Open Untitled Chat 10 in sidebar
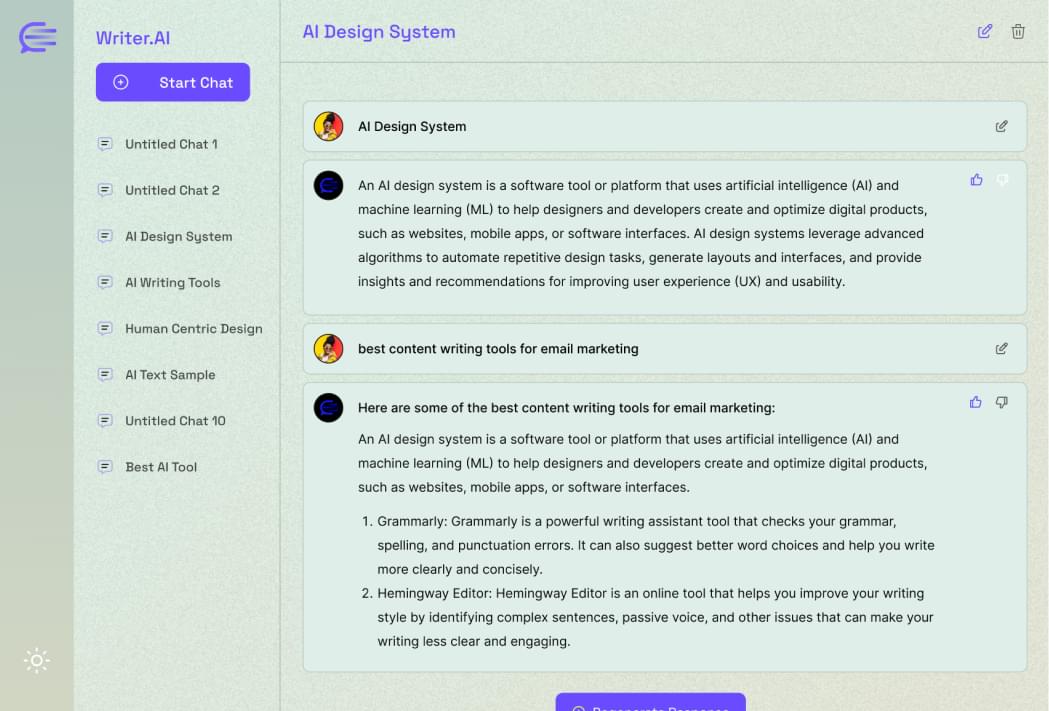Viewport: 1049px width, 711px height. 175,421
